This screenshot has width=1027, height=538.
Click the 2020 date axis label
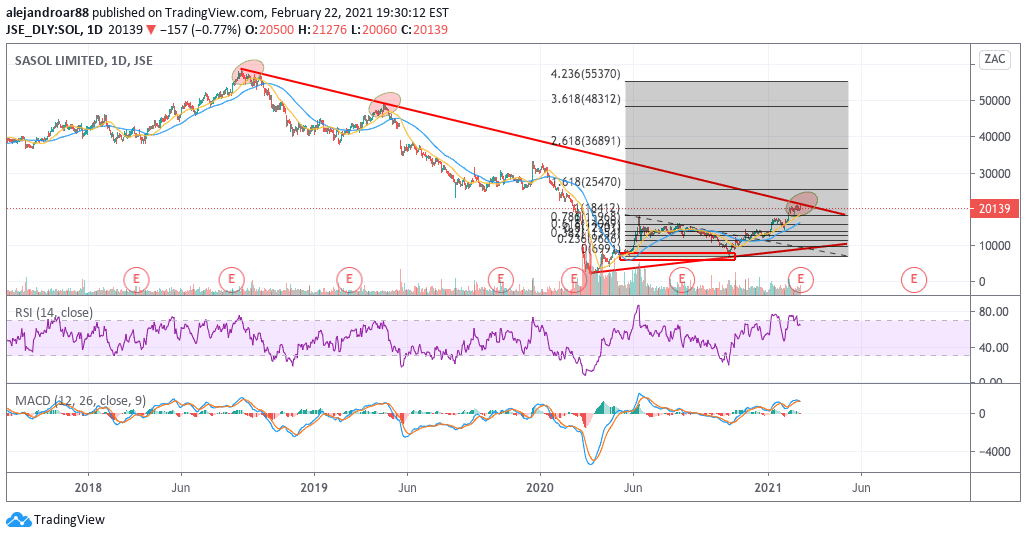[x=540, y=488]
